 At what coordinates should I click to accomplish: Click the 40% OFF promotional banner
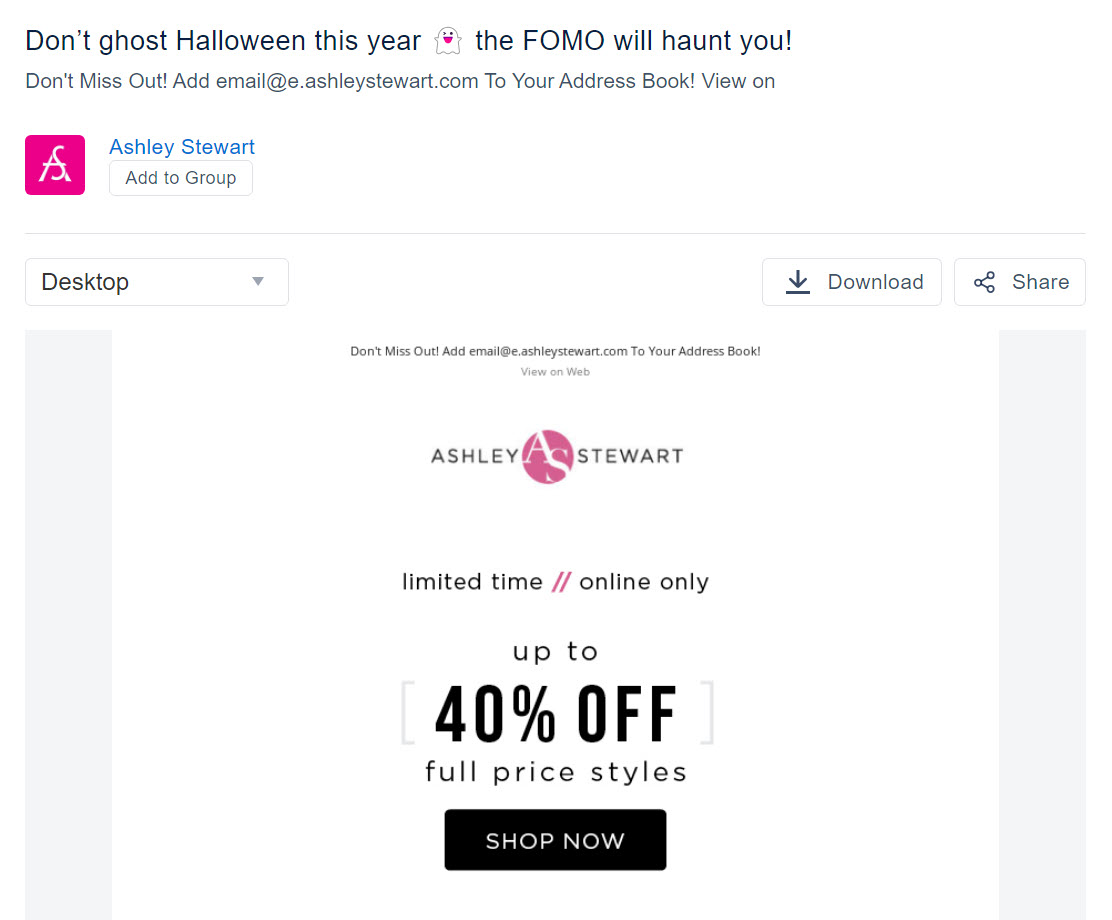555,712
